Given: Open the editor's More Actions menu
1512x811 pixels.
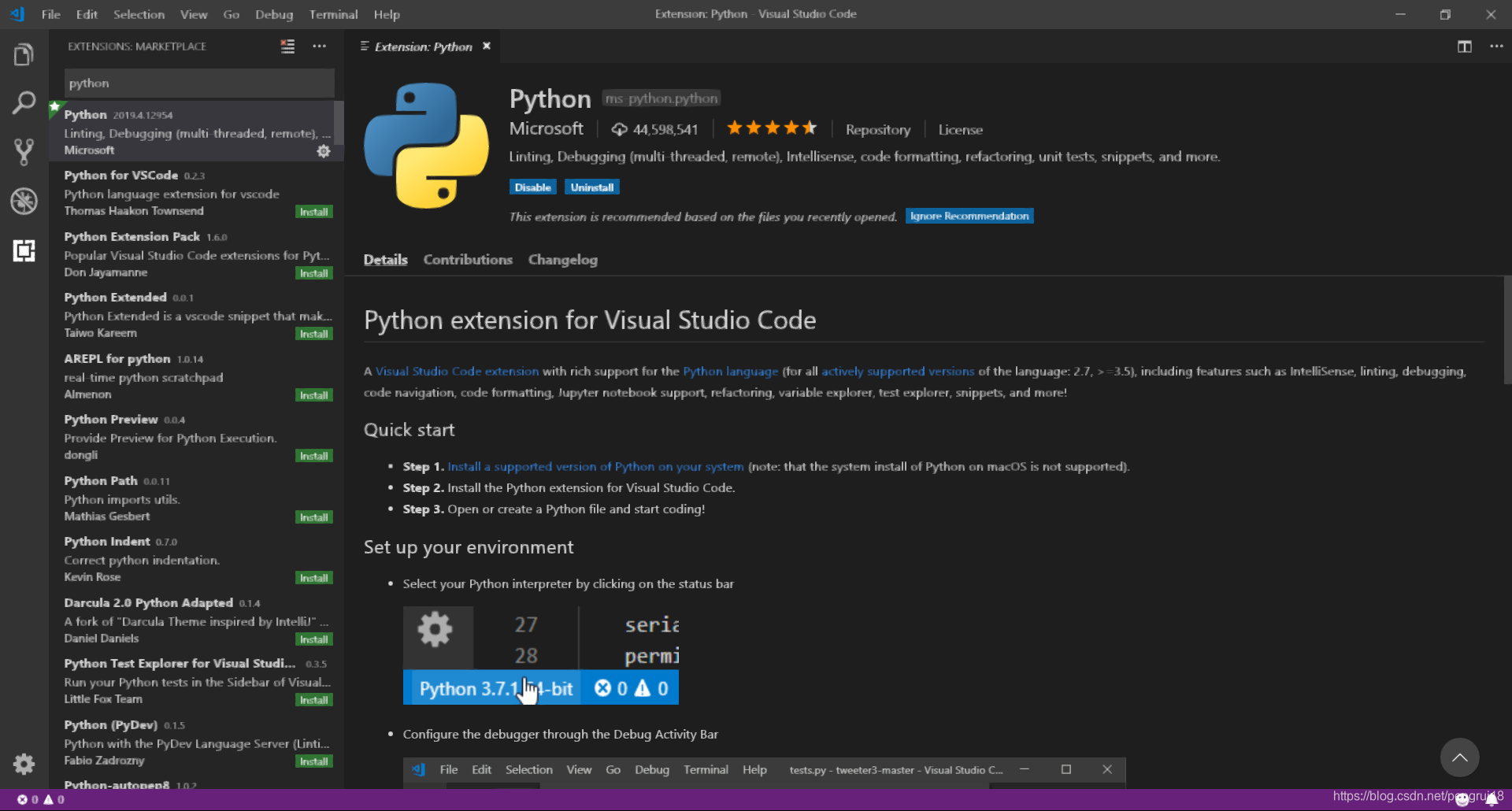Looking at the screenshot, I should (1497, 46).
